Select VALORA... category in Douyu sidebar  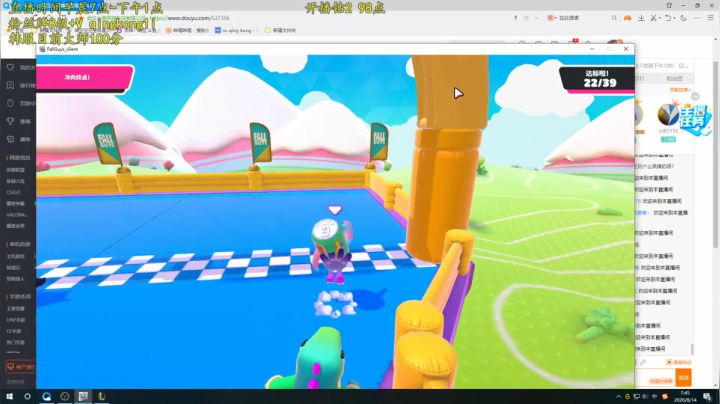17,215
